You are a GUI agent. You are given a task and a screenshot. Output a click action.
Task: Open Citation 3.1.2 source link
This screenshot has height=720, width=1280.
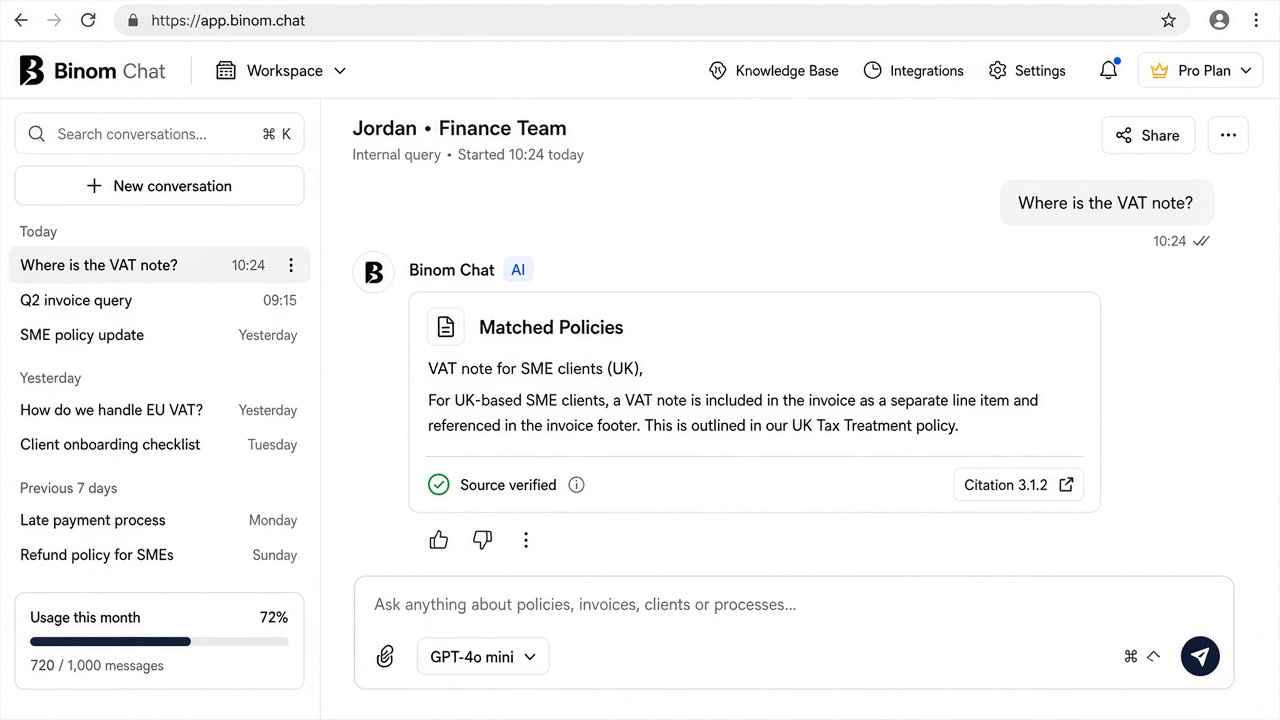(1018, 485)
